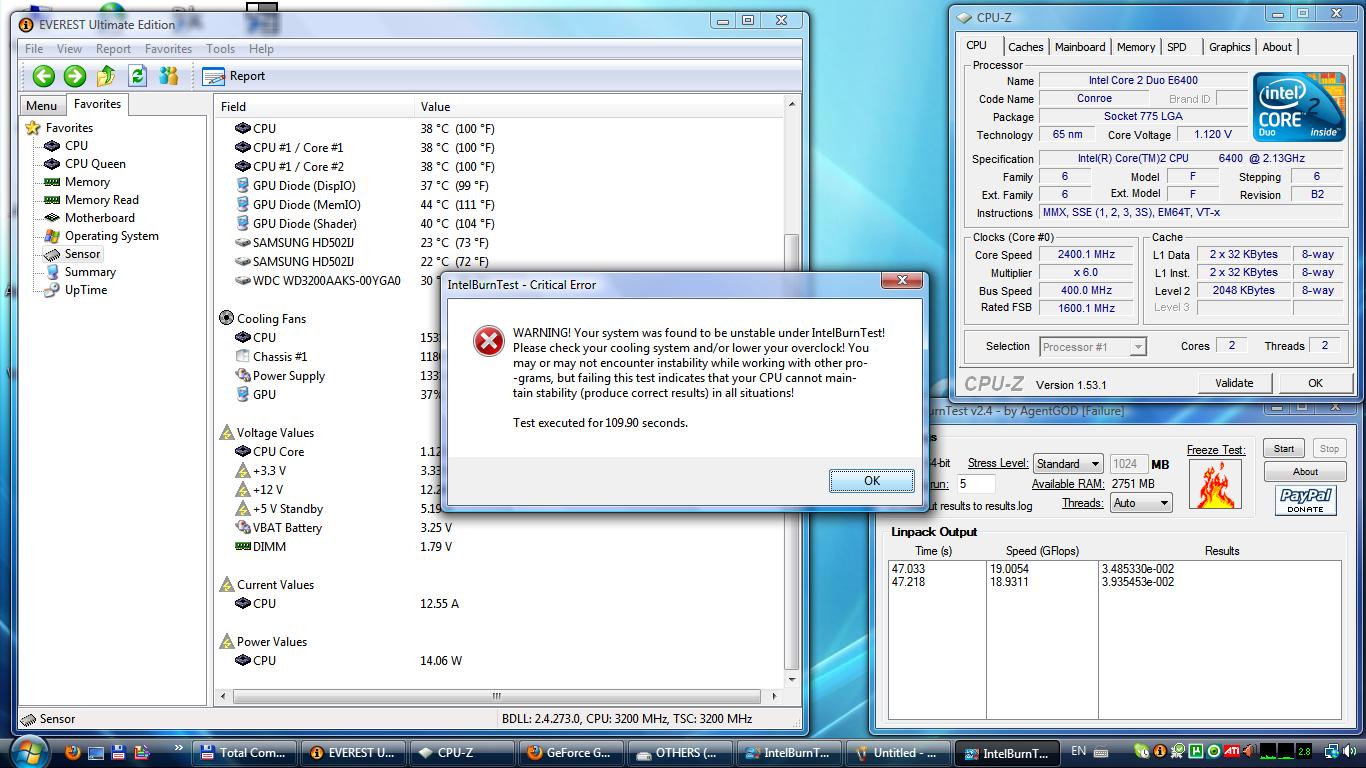Select Motherboard in the favorites tree
Viewport: 1366px width, 768px height.
pos(89,218)
